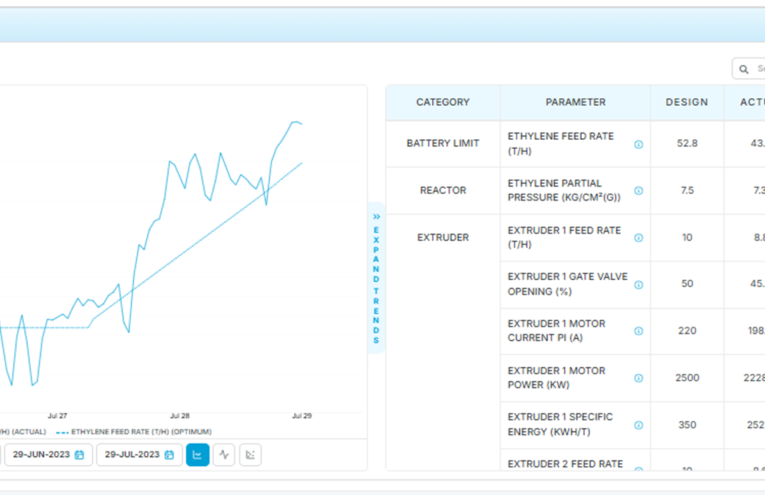Image resolution: width=765 pixels, height=495 pixels.
Task: Select the EXTRUDER category cell
Action: 443,238
